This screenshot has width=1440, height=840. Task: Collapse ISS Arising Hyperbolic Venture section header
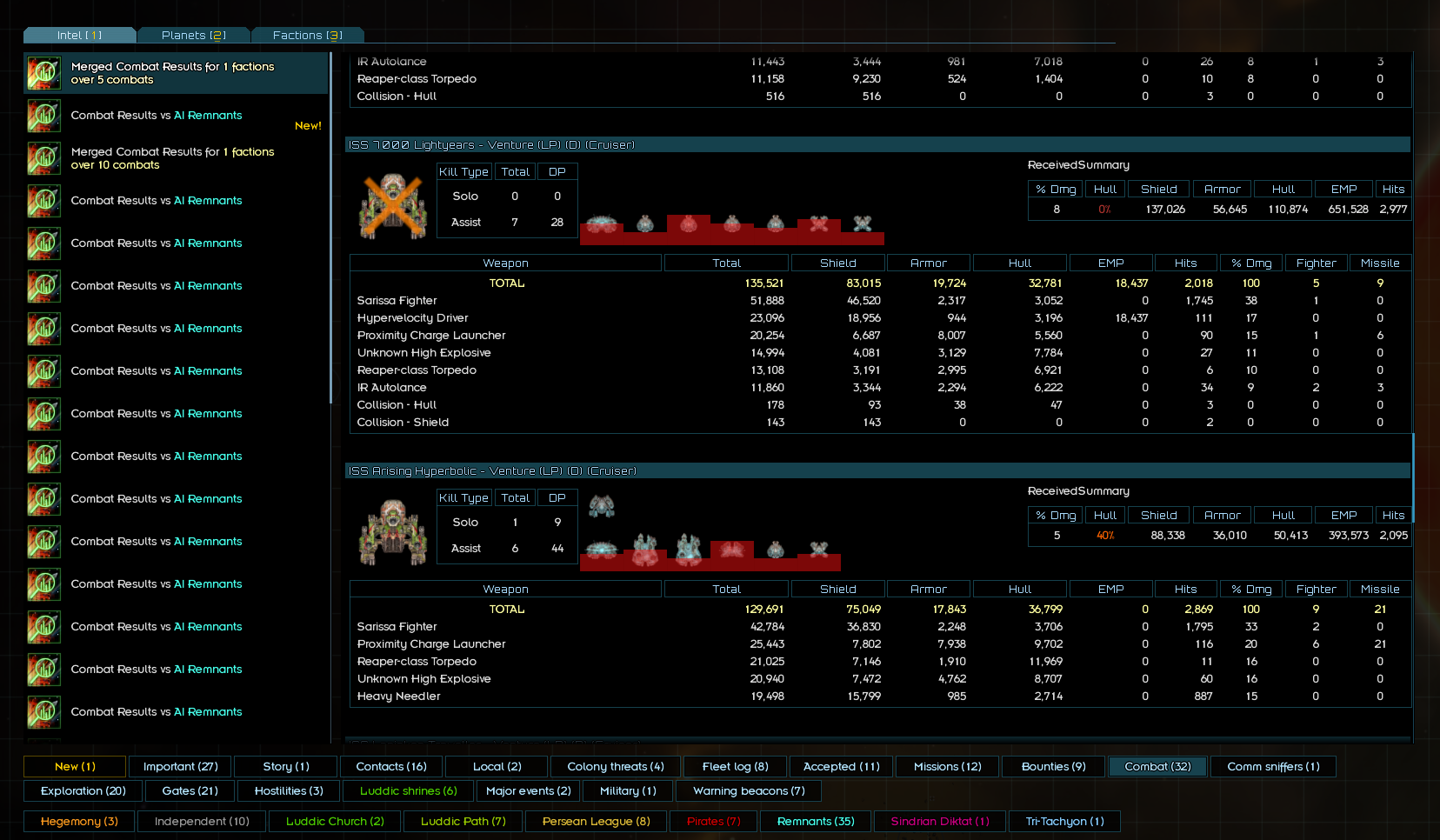coord(877,470)
